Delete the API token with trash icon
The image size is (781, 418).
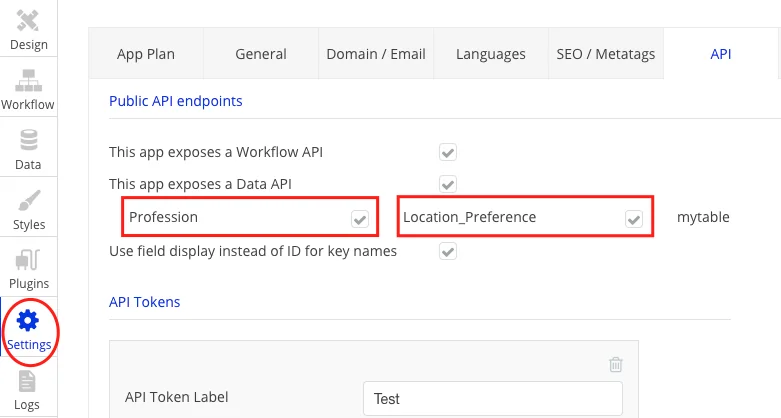pyautogui.click(x=616, y=364)
